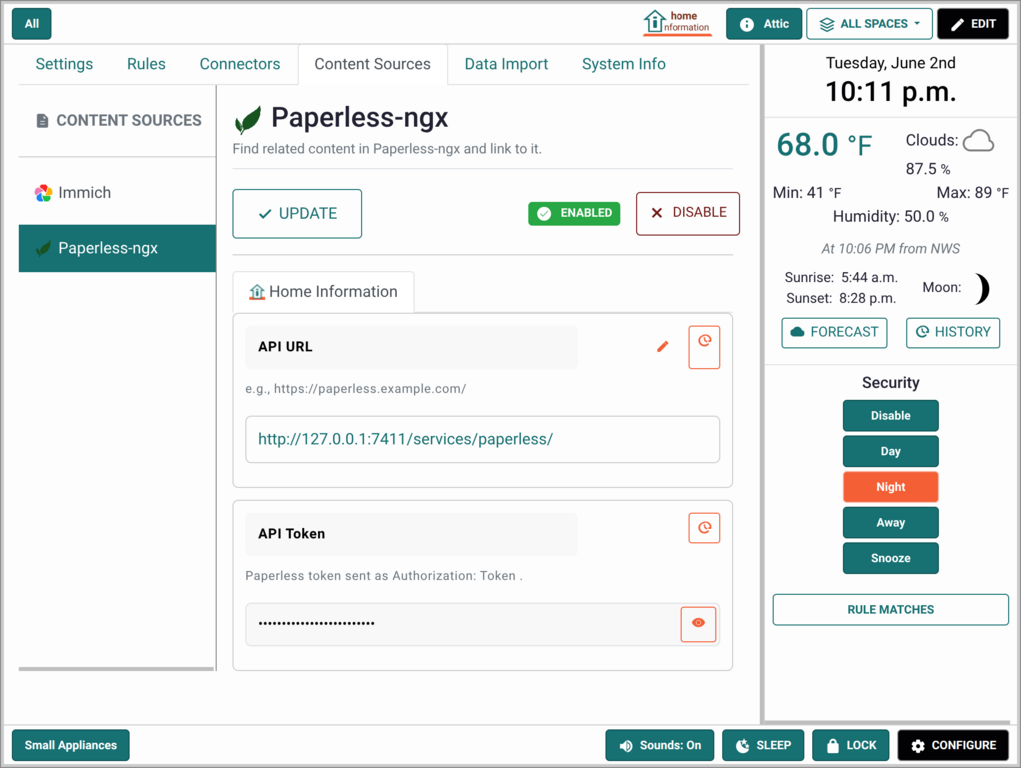The width and height of the screenshot is (1021, 768).
Task: Set security to Disable
Action: point(891,416)
